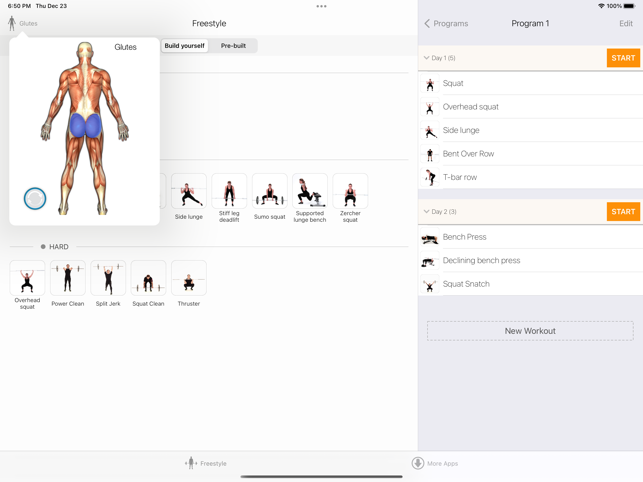Open the Freestyle tab at bottom
The image size is (643, 482).
tap(206, 463)
